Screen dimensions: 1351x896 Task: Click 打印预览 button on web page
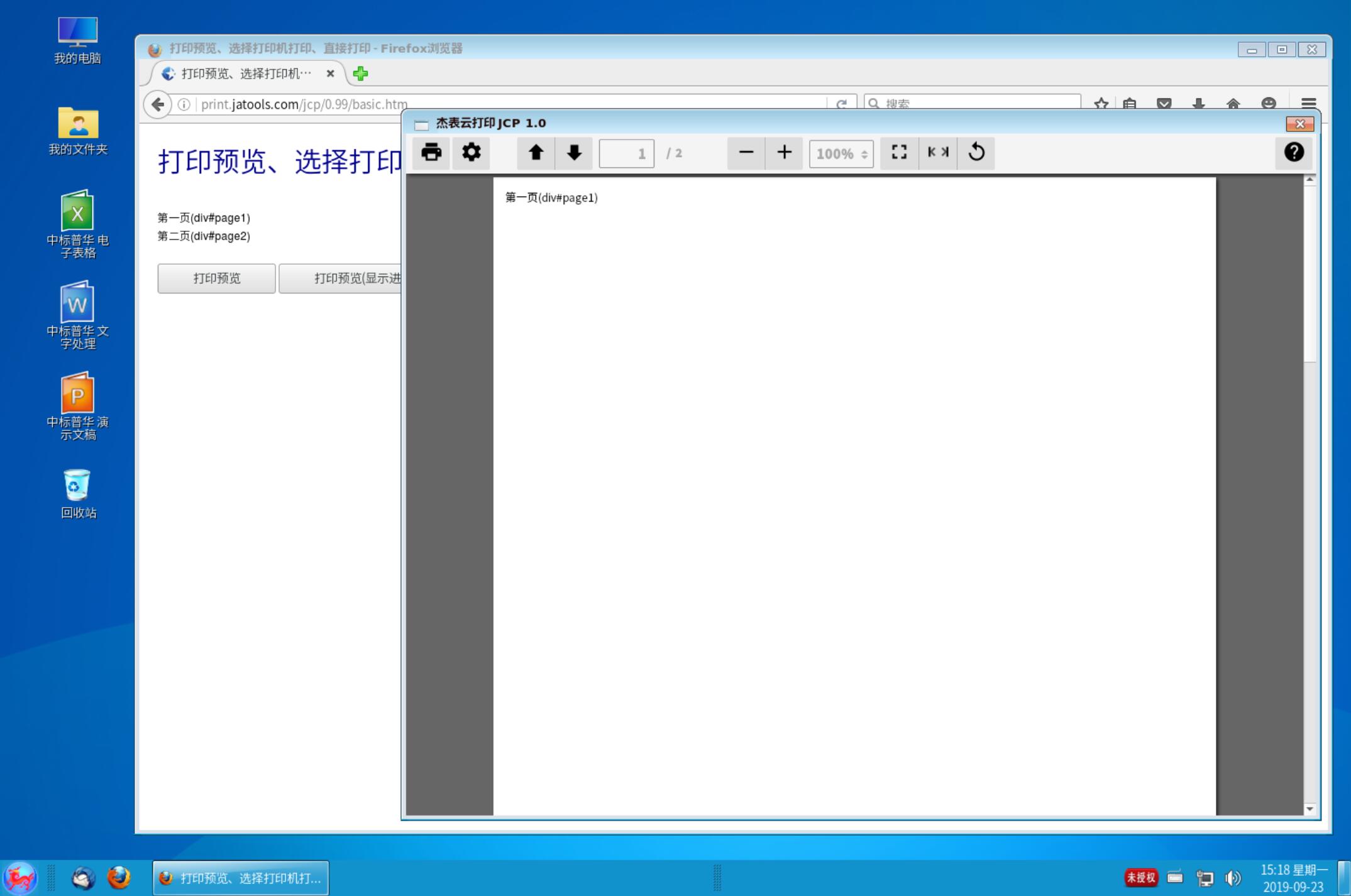[x=216, y=278]
